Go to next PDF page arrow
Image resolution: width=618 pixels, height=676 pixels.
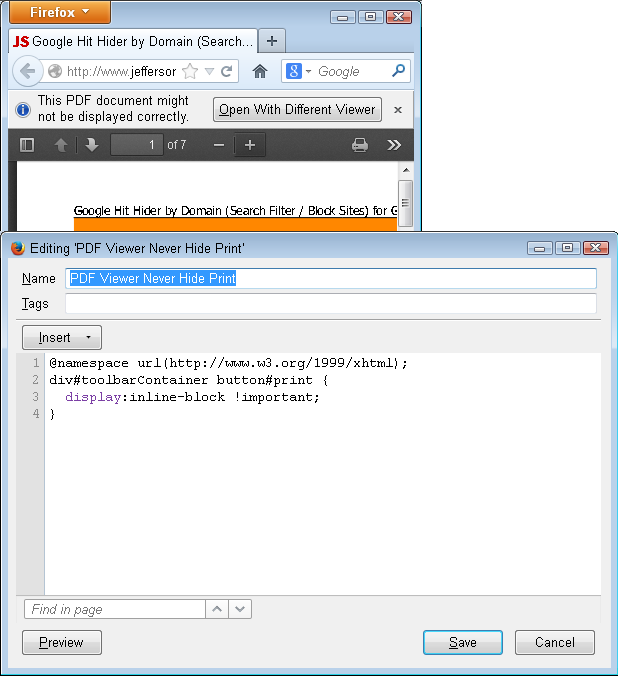pos(91,145)
